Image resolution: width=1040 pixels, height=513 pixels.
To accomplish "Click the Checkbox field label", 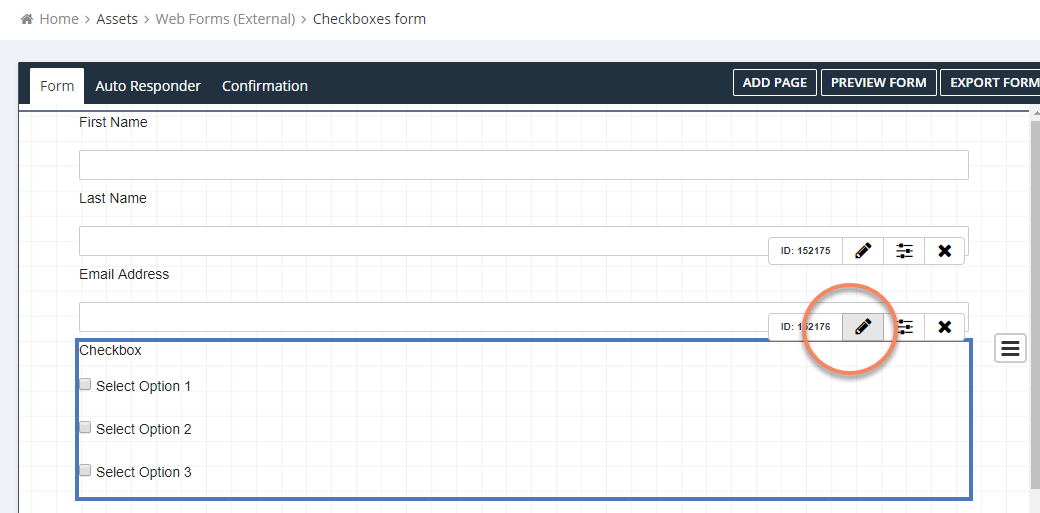I will coord(110,350).
